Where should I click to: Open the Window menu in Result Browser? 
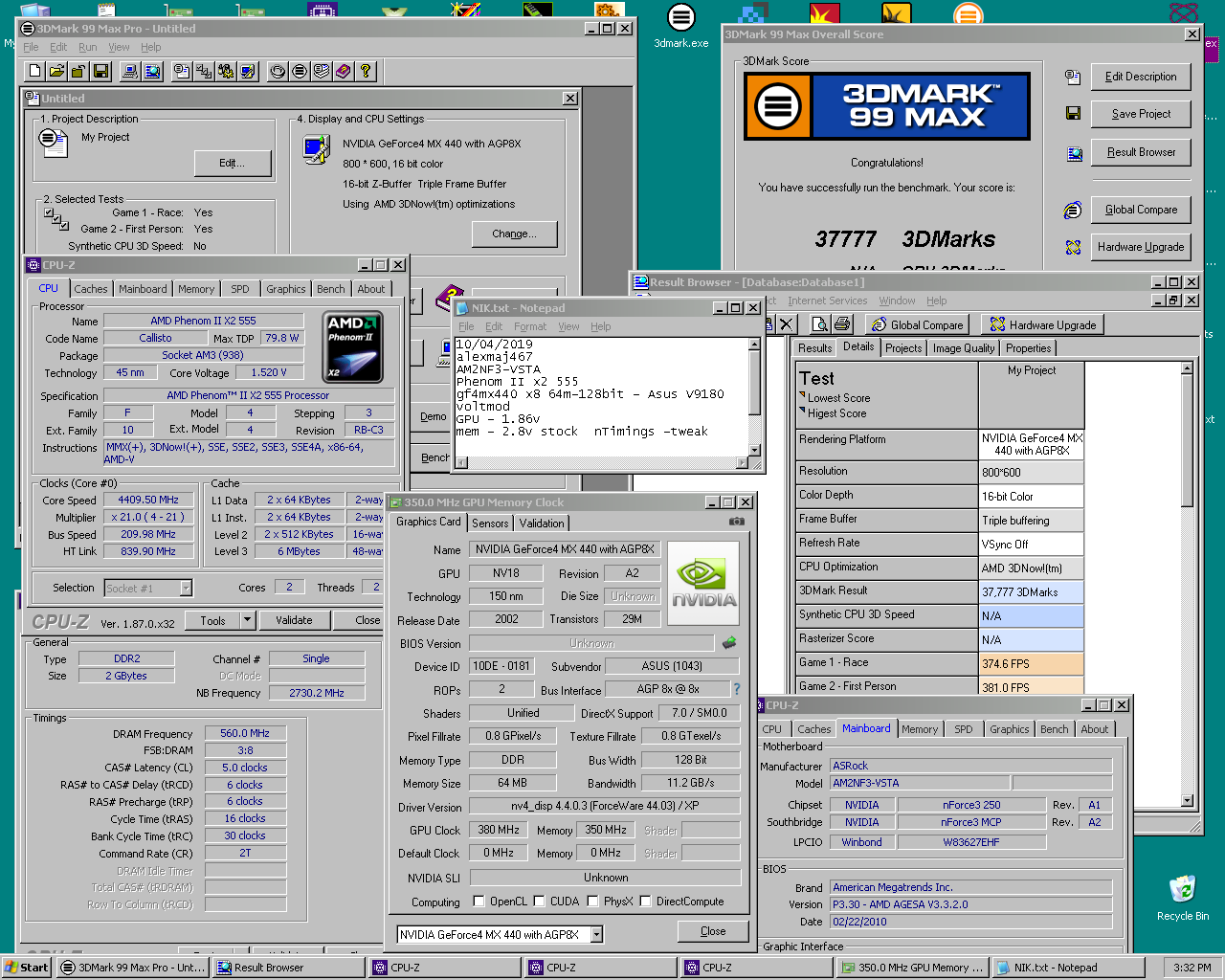[x=897, y=301]
